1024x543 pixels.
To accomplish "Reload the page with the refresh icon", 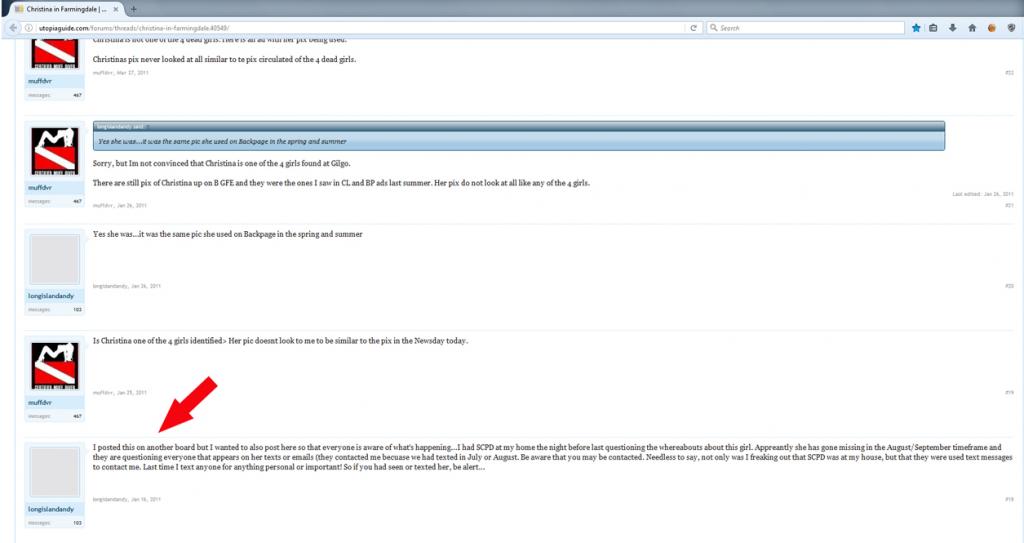I will [693, 27].
